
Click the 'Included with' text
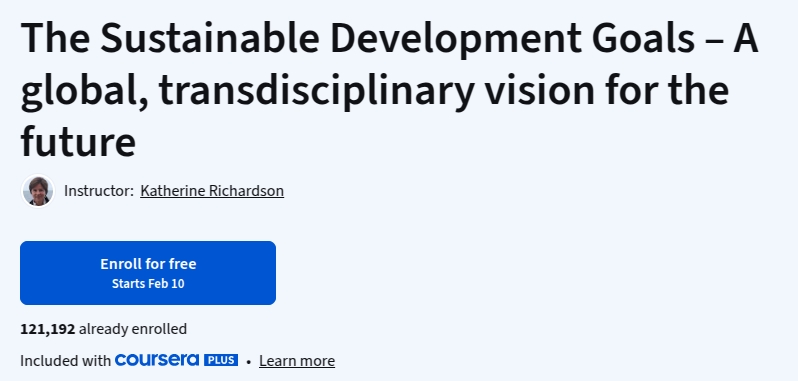click(65, 361)
